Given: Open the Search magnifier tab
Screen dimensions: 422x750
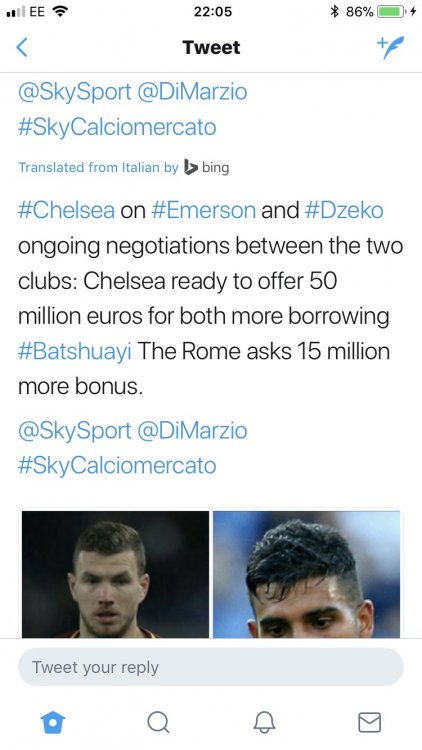Looking at the screenshot, I should click(x=158, y=722).
